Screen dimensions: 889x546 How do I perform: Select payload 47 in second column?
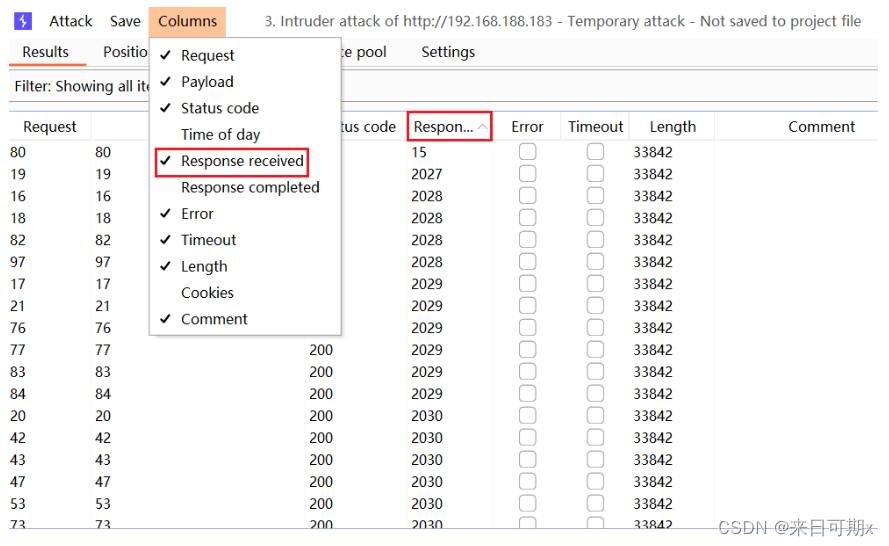point(103,482)
